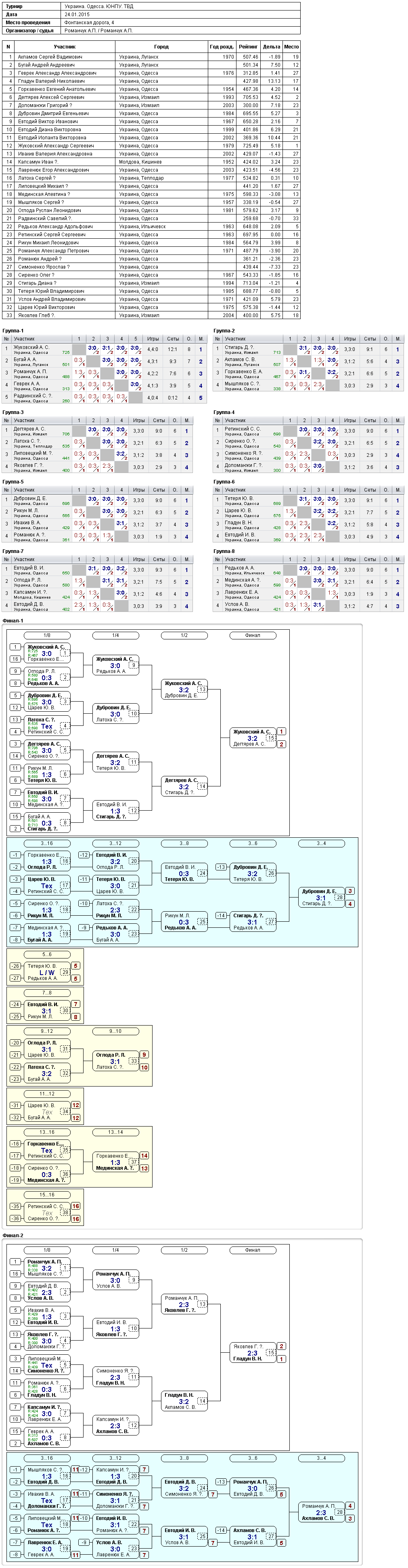Select participant row 'Ахламов Сергей Вадимович'

coord(151,57)
